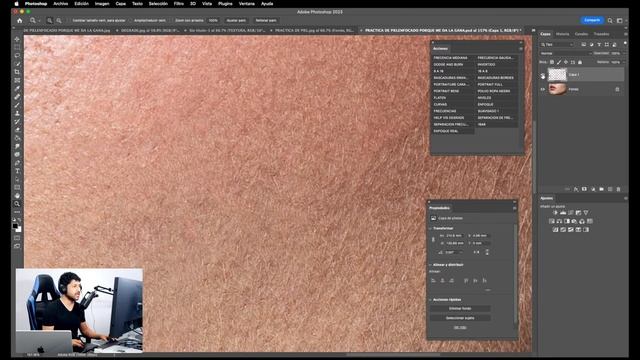Screen dimensions: 640x360
Task: Click the zoom in magnifier in options bar
Action: tap(49, 20)
